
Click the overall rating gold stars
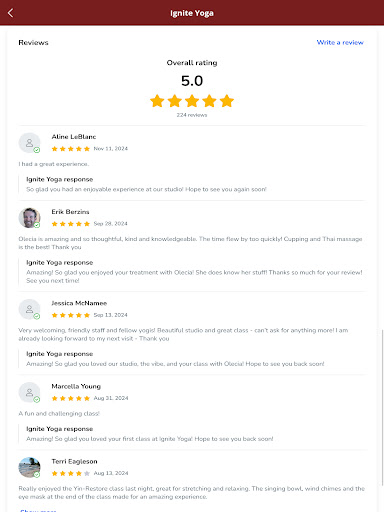pos(192,101)
